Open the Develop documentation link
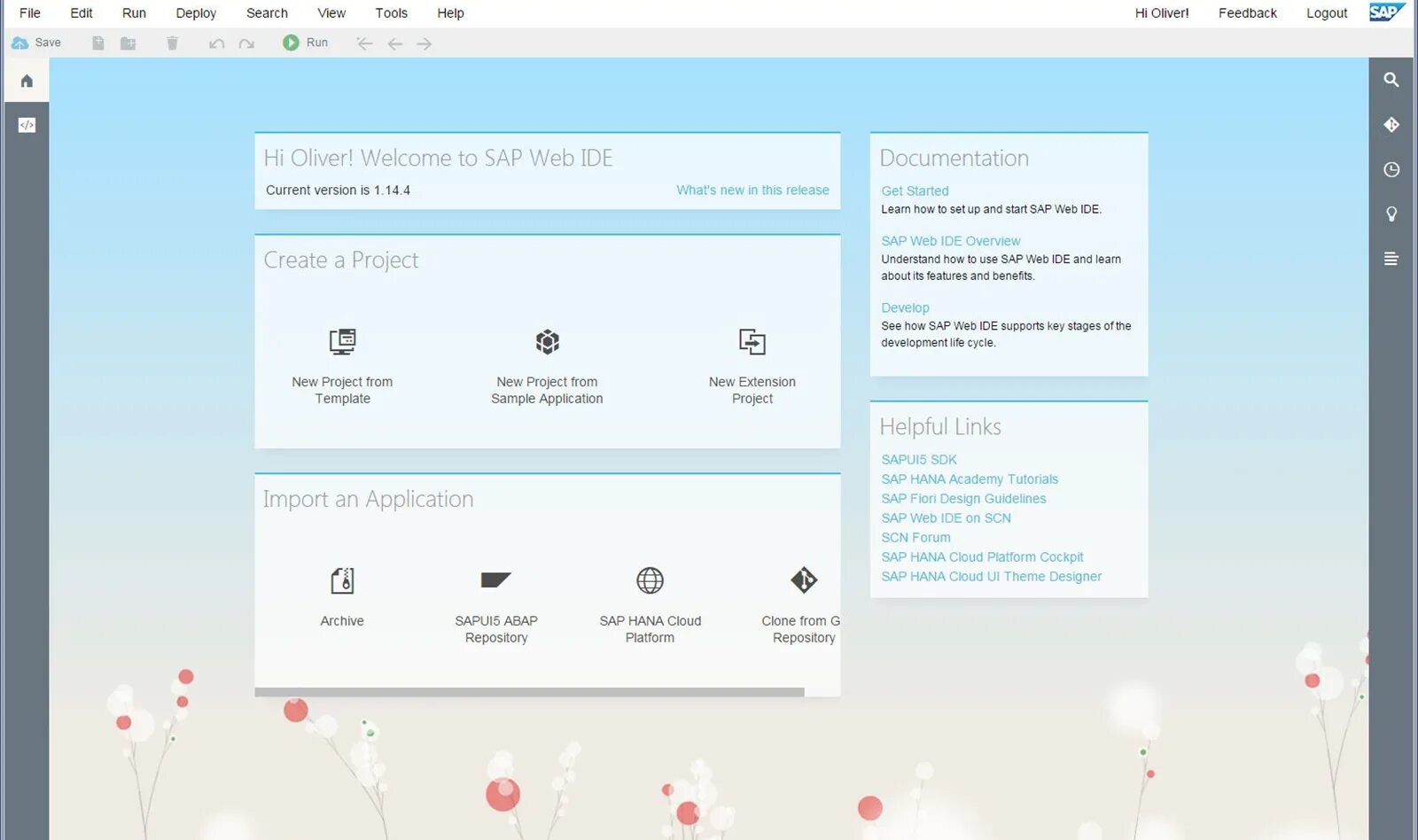 click(x=905, y=307)
